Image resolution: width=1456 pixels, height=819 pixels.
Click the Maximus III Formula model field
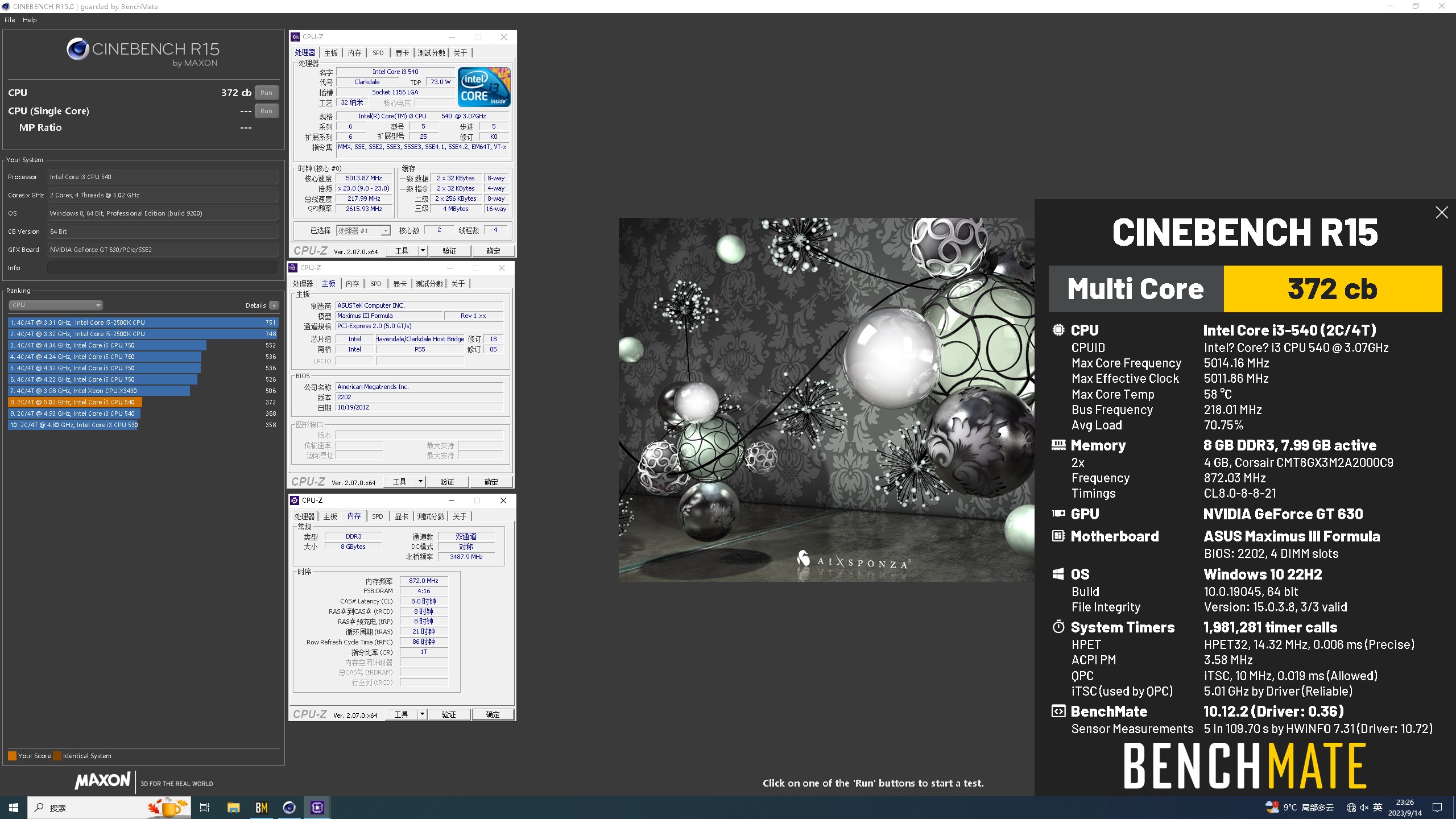coord(389,316)
